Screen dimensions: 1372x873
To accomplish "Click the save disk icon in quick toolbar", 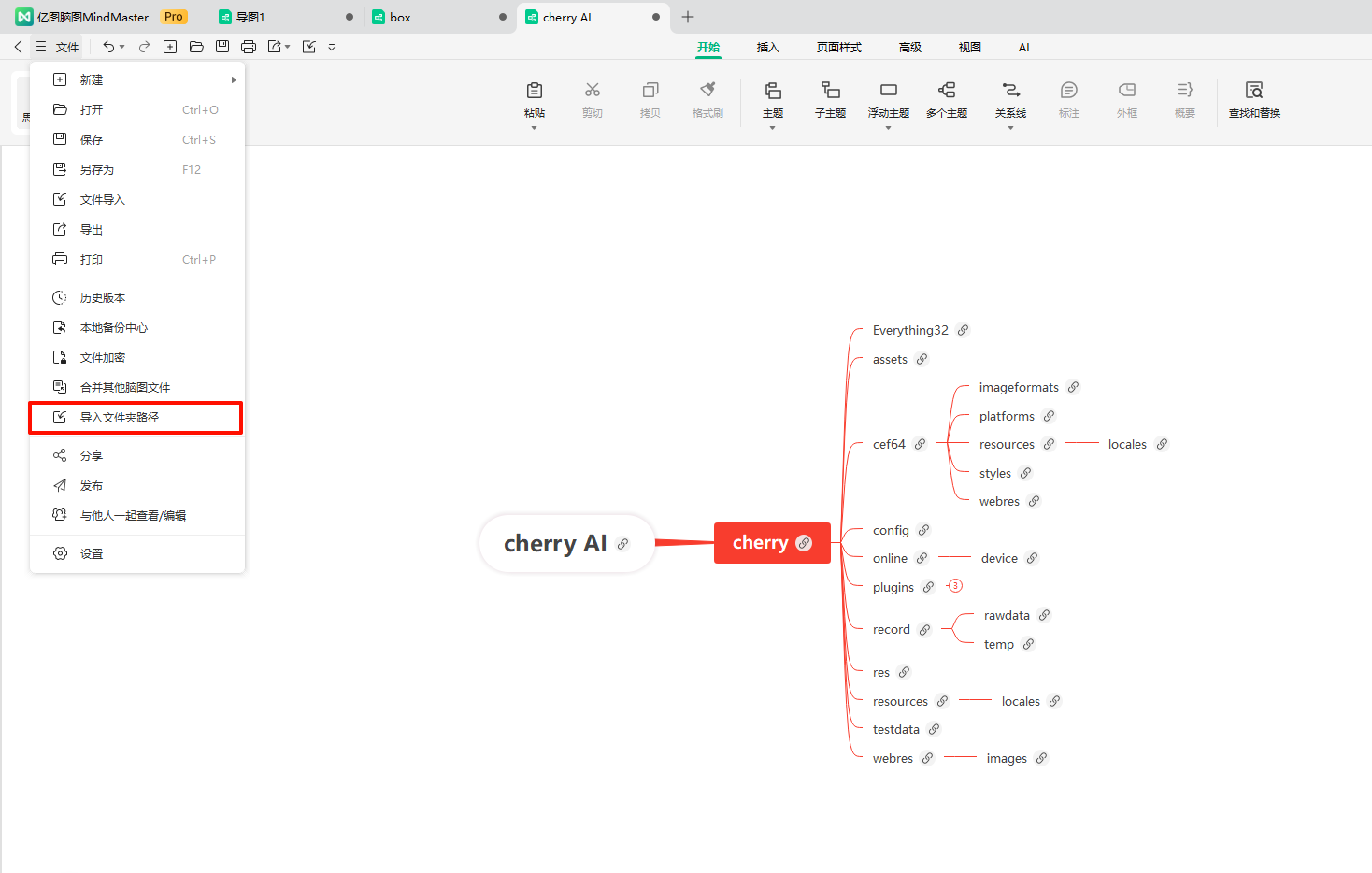I will click(x=222, y=47).
